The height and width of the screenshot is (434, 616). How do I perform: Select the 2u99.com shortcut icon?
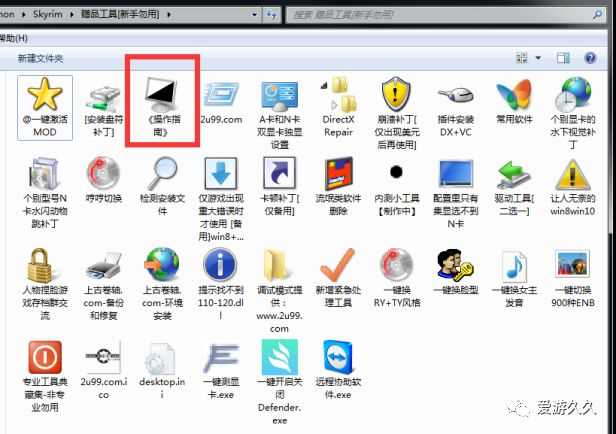pos(221,94)
